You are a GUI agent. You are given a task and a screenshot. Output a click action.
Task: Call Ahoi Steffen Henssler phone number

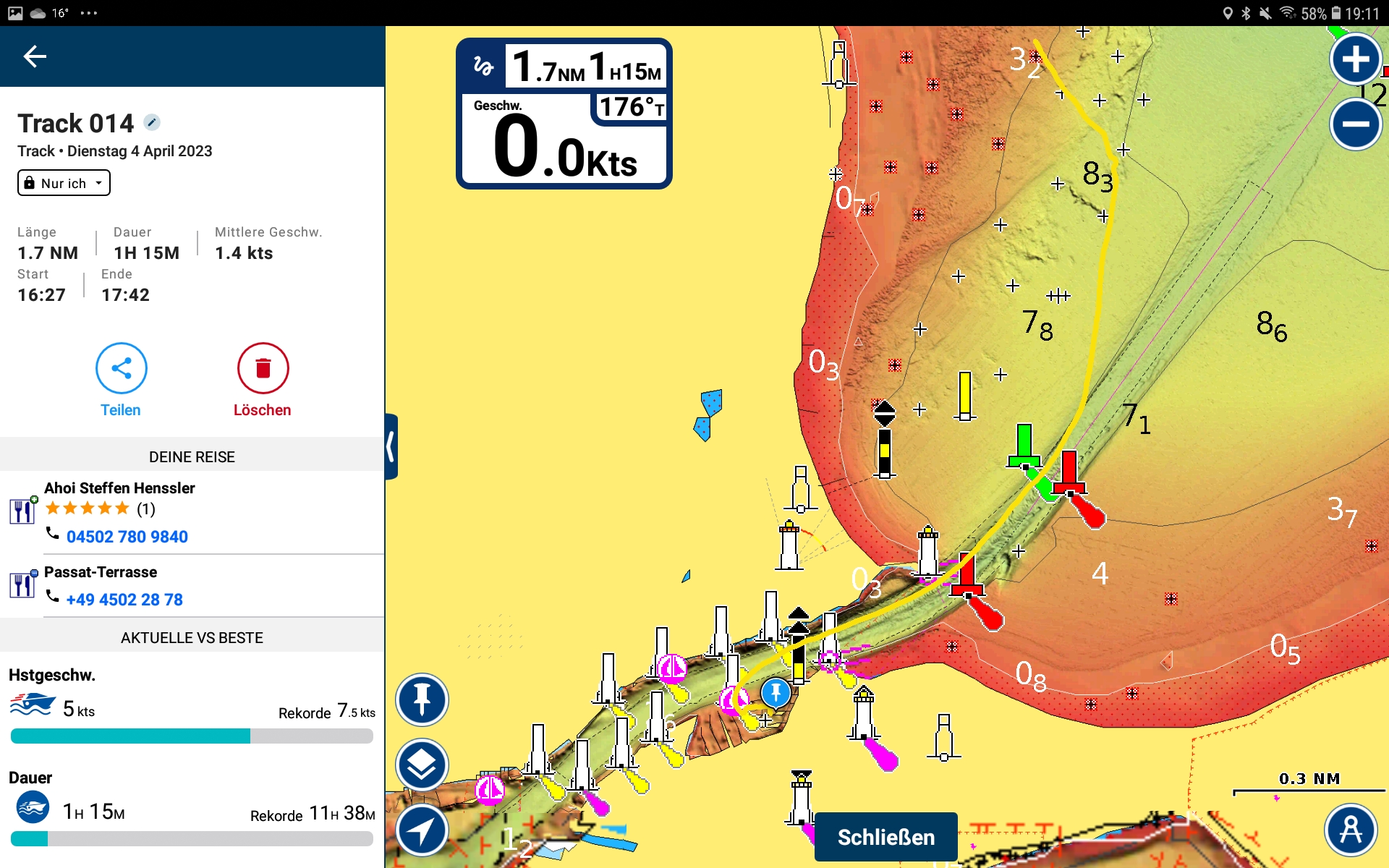tap(127, 537)
